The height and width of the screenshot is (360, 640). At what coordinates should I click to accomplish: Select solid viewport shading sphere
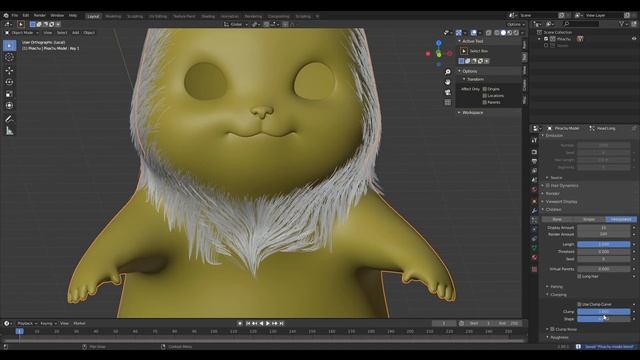[503, 33]
